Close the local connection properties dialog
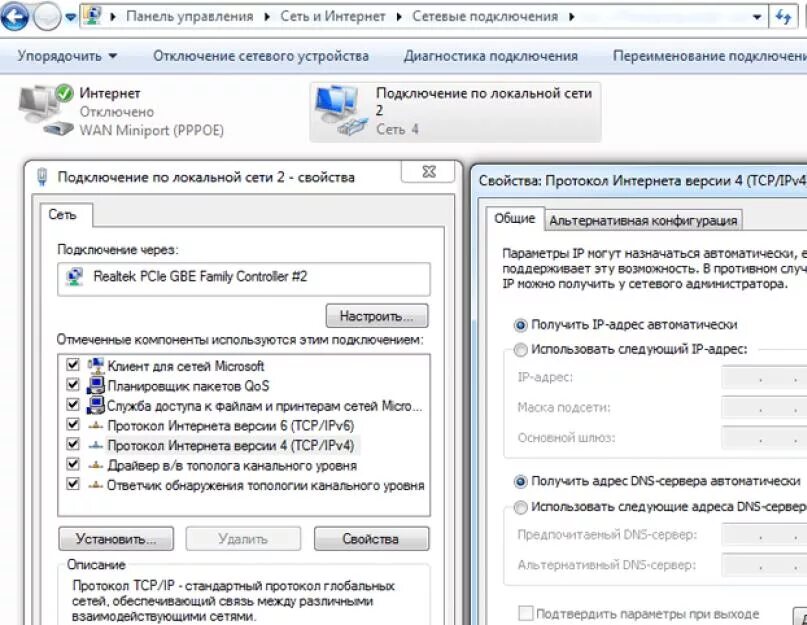This screenshot has height=625, width=807. tap(428, 171)
